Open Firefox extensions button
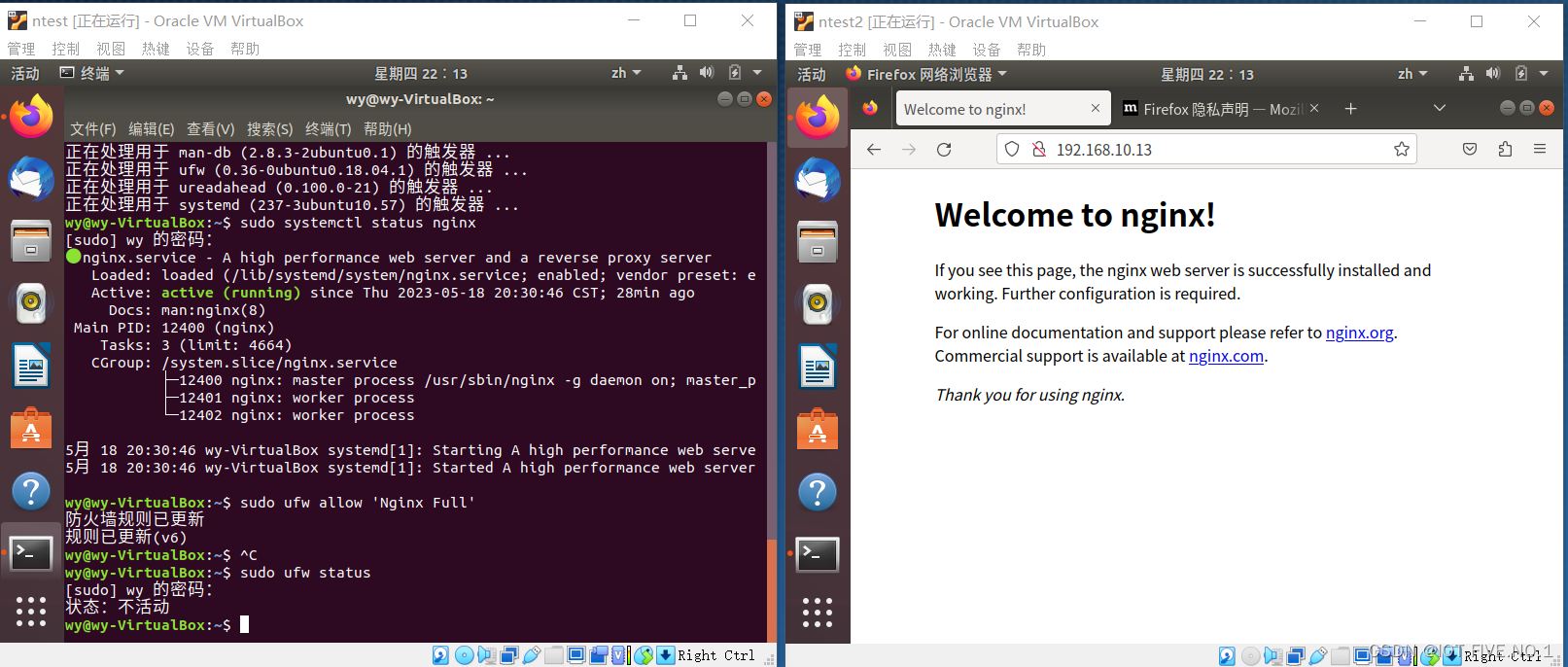The image size is (1568, 667). (1505, 149)
